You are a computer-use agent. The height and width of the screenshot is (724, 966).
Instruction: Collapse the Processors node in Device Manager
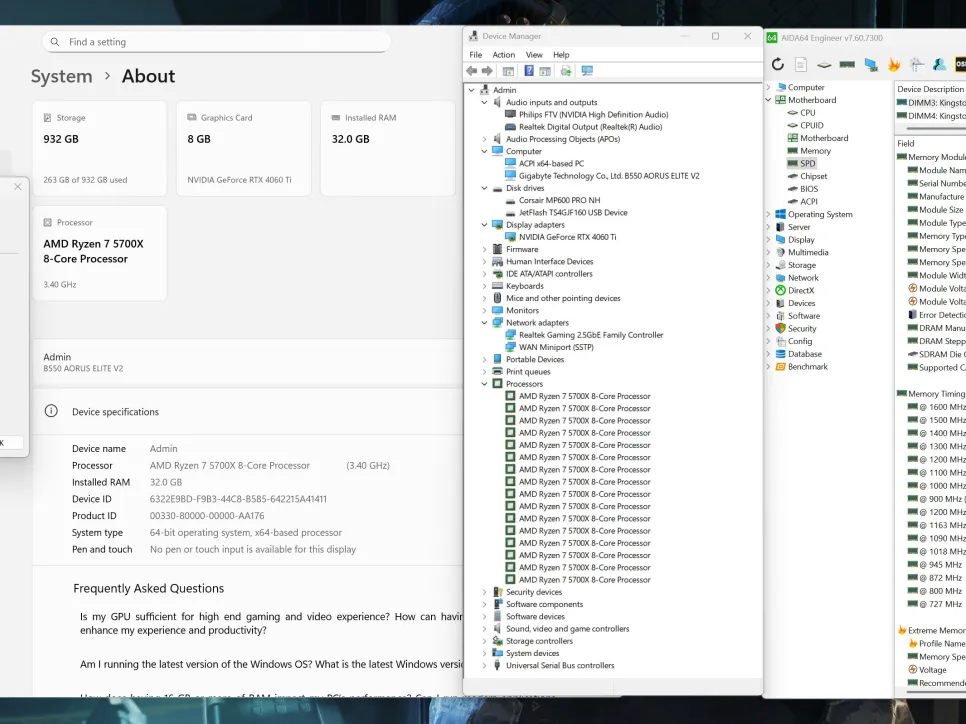484,384
